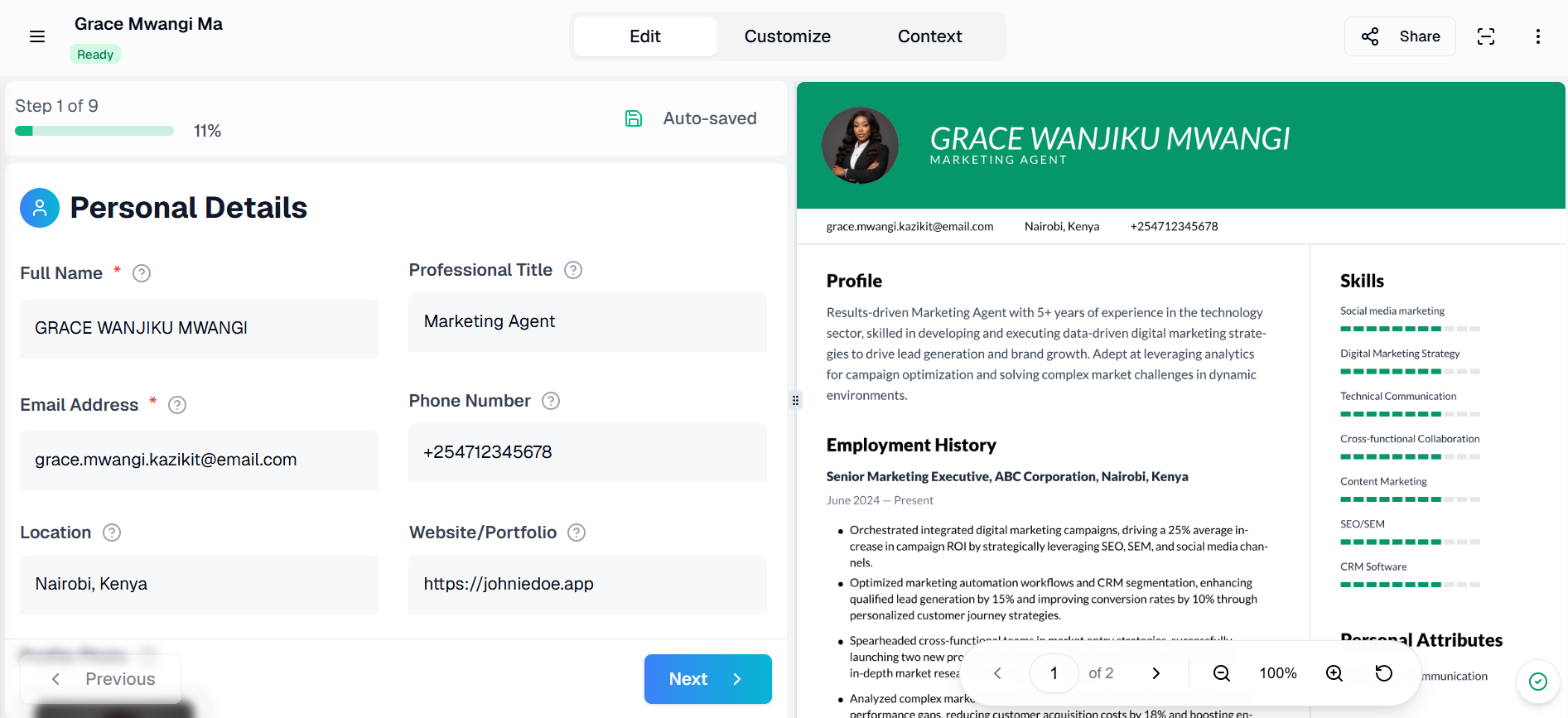Click the Employment History heading in preview
Screen dimensions: 1568x718
coord(911,446)
